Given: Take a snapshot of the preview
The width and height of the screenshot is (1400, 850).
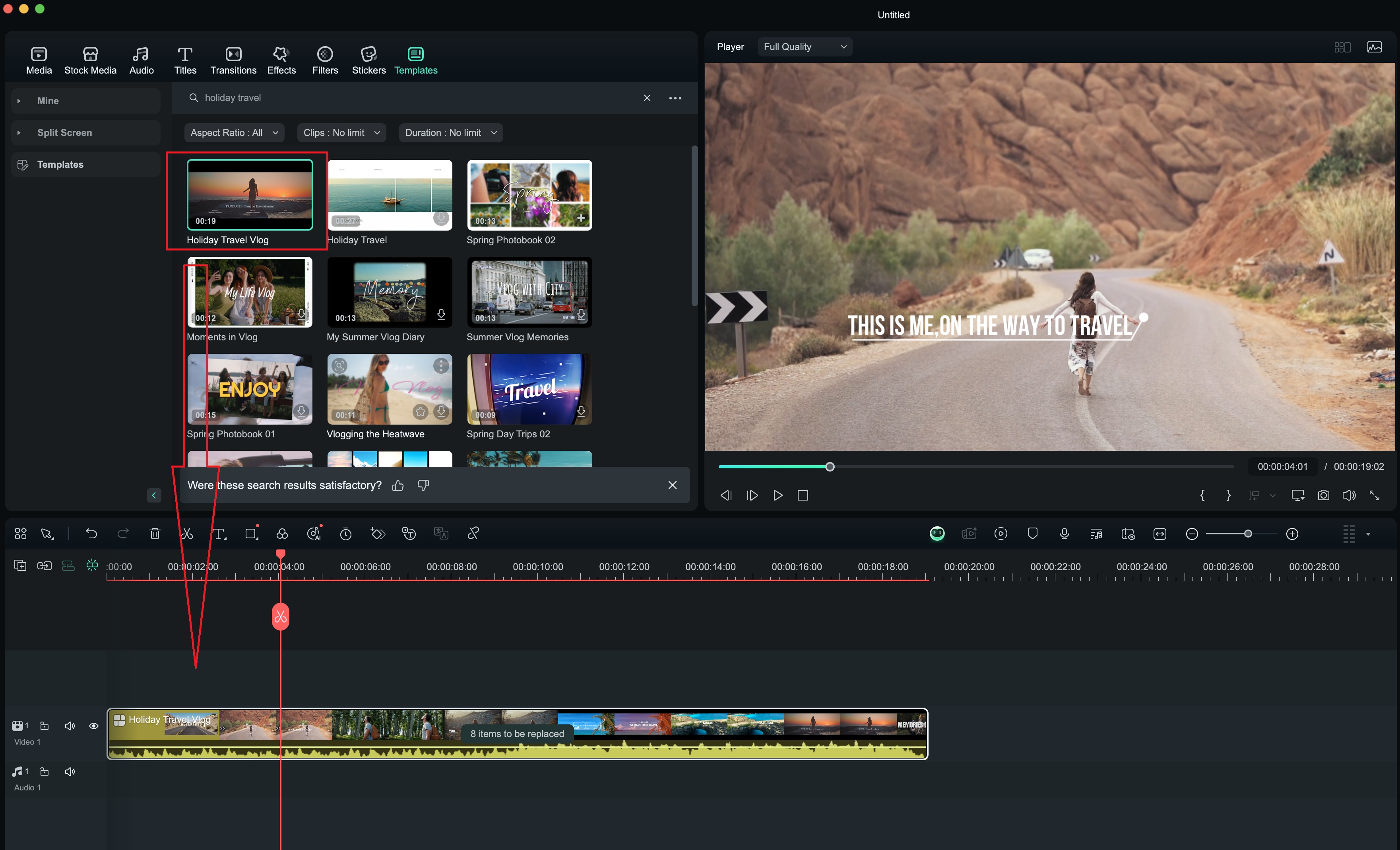Looking at the screenshot, I should point(1323,495).
